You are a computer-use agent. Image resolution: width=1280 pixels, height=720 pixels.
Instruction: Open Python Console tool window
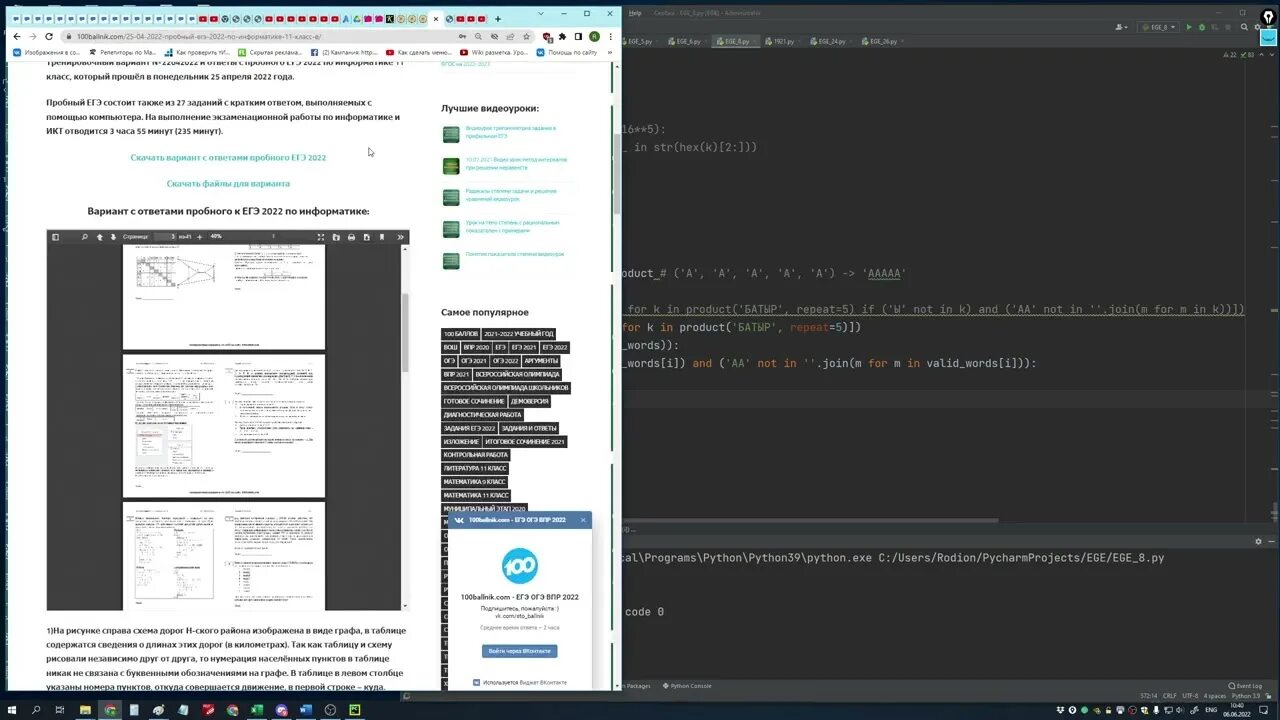(687, 686)
